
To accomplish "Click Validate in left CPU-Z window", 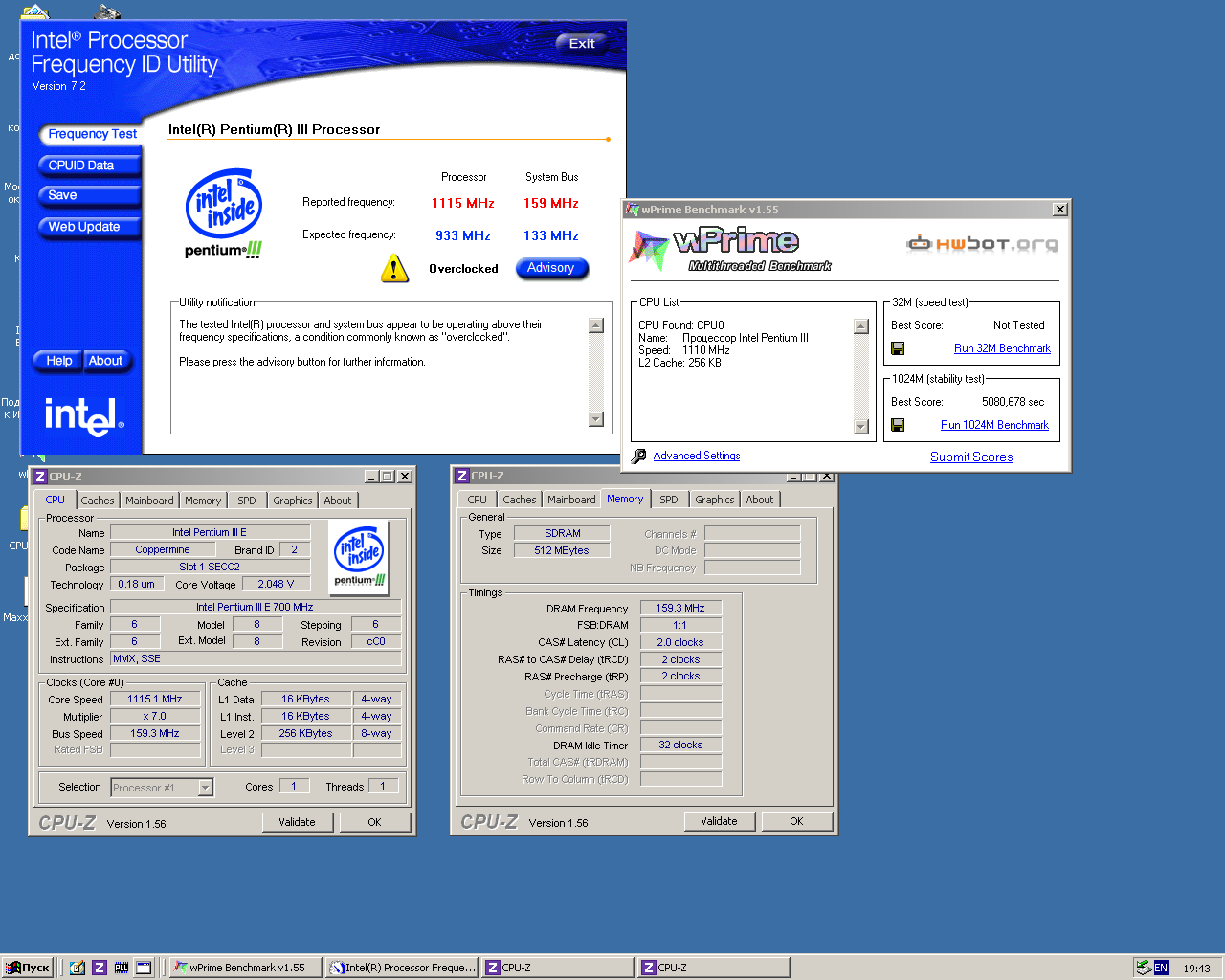I will (297, 822).
